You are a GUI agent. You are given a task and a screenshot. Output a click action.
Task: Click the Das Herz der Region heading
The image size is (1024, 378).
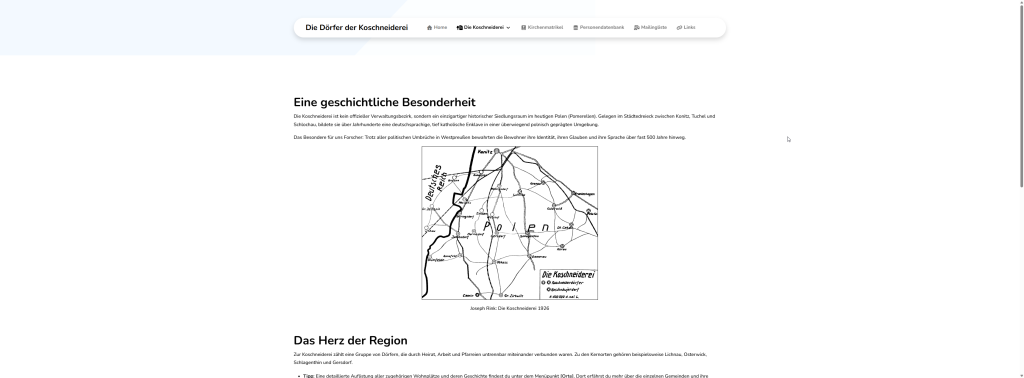[x=350, y=341]
